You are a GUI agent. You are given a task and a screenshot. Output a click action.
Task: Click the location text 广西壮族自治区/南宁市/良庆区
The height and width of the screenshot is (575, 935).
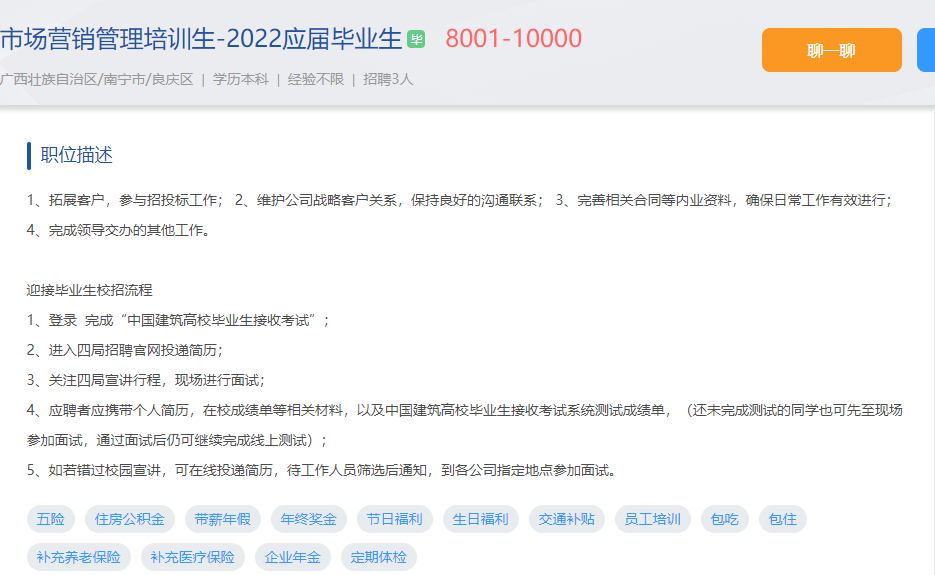(97, 79)
